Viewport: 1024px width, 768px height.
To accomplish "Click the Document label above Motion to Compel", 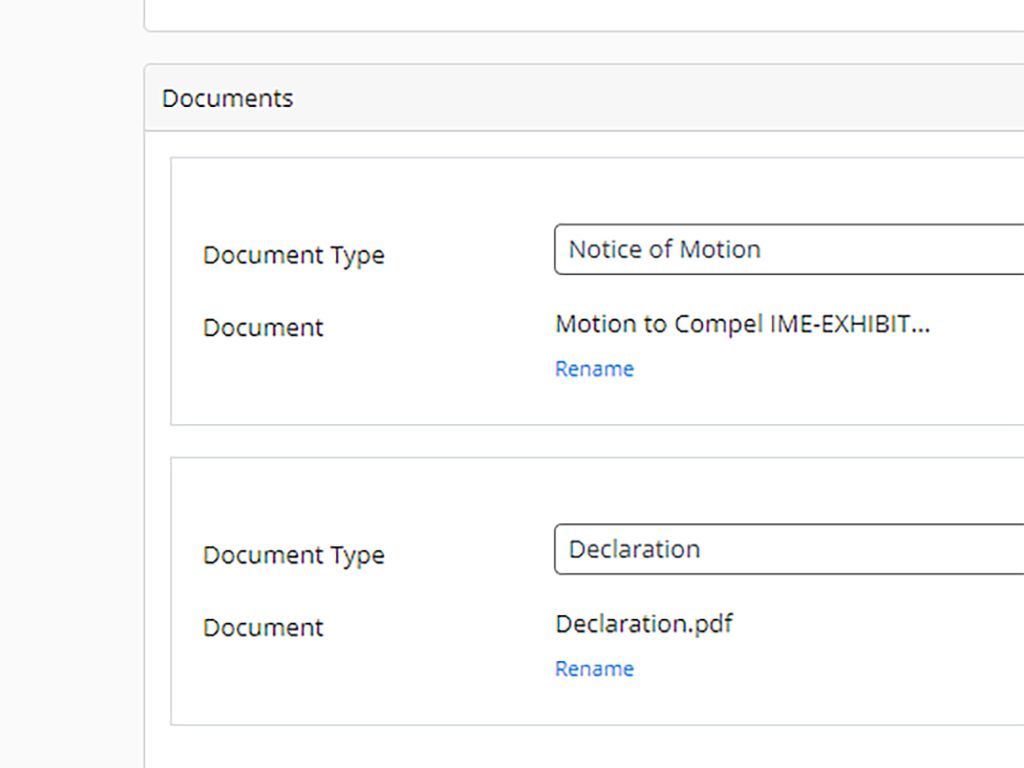I will tap(263, 327).
